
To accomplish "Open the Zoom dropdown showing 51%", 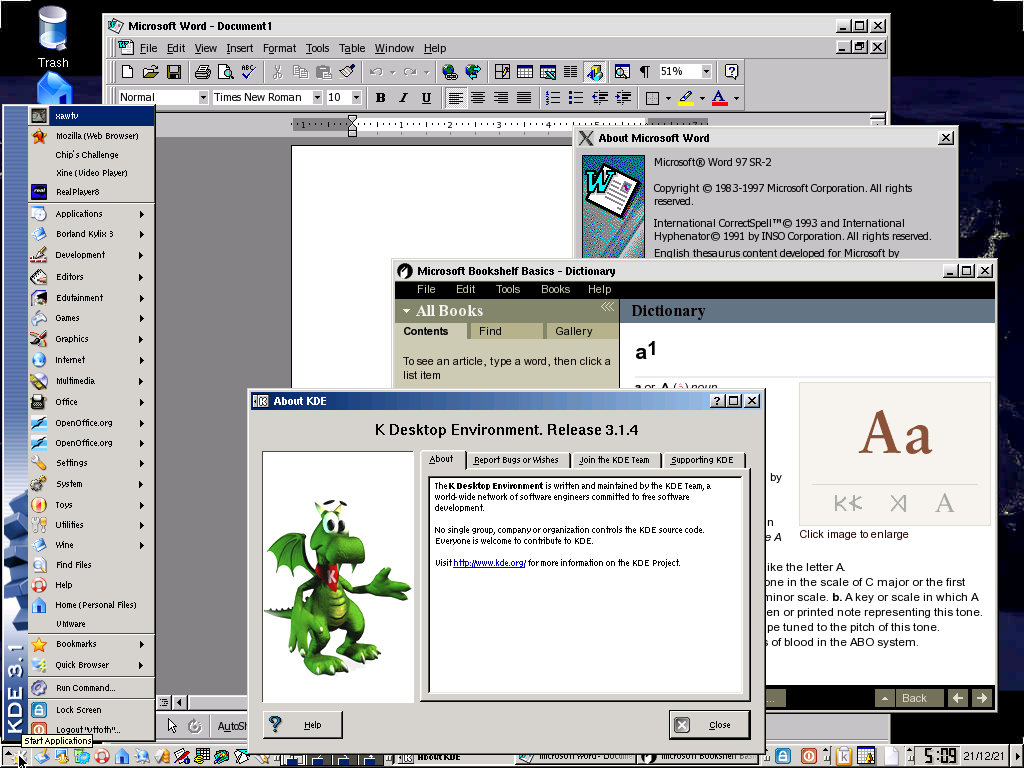I will coord(706,71).
